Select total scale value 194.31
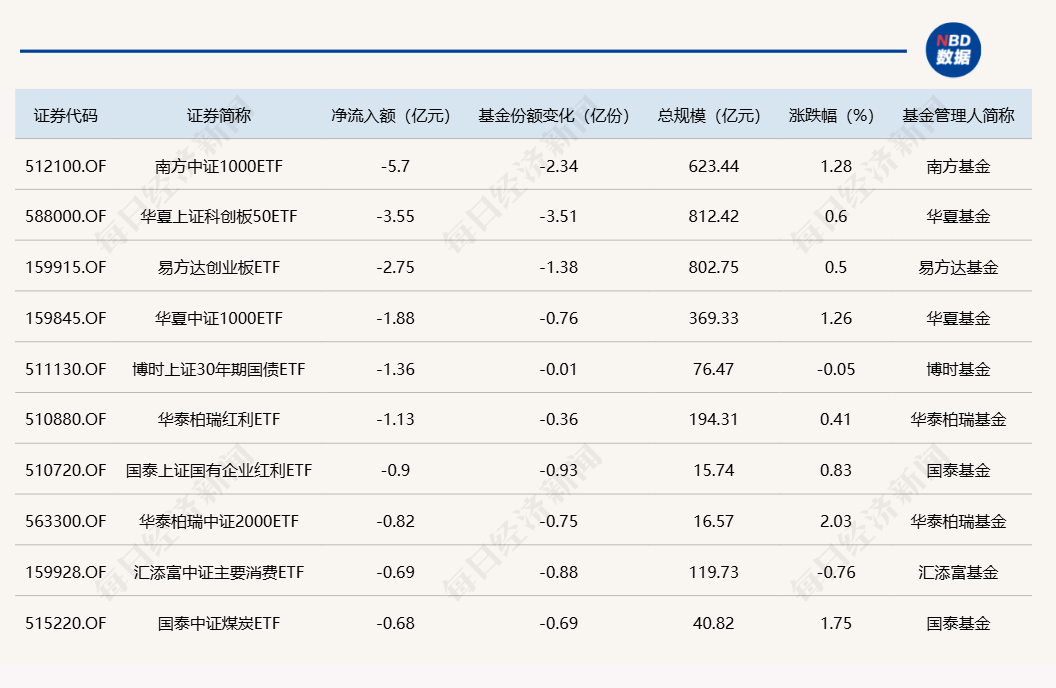Image resolution: width=1056 pixels, height=688 pixels. click(x=714, y=419)
